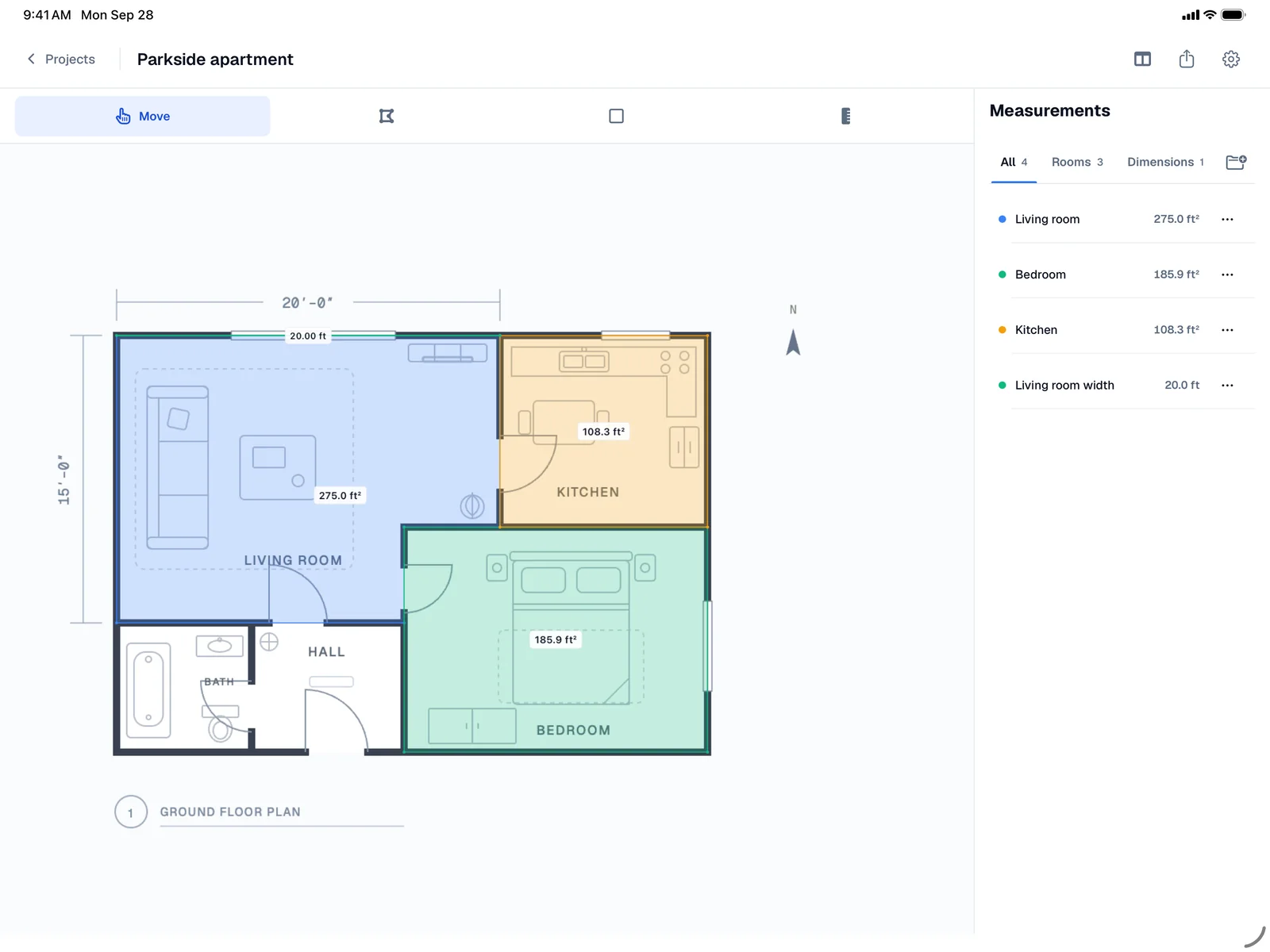Click the HALL label on plan
Image resolution: width=1270 pixels, height=952 pixels.
click(x=326, y=652)
